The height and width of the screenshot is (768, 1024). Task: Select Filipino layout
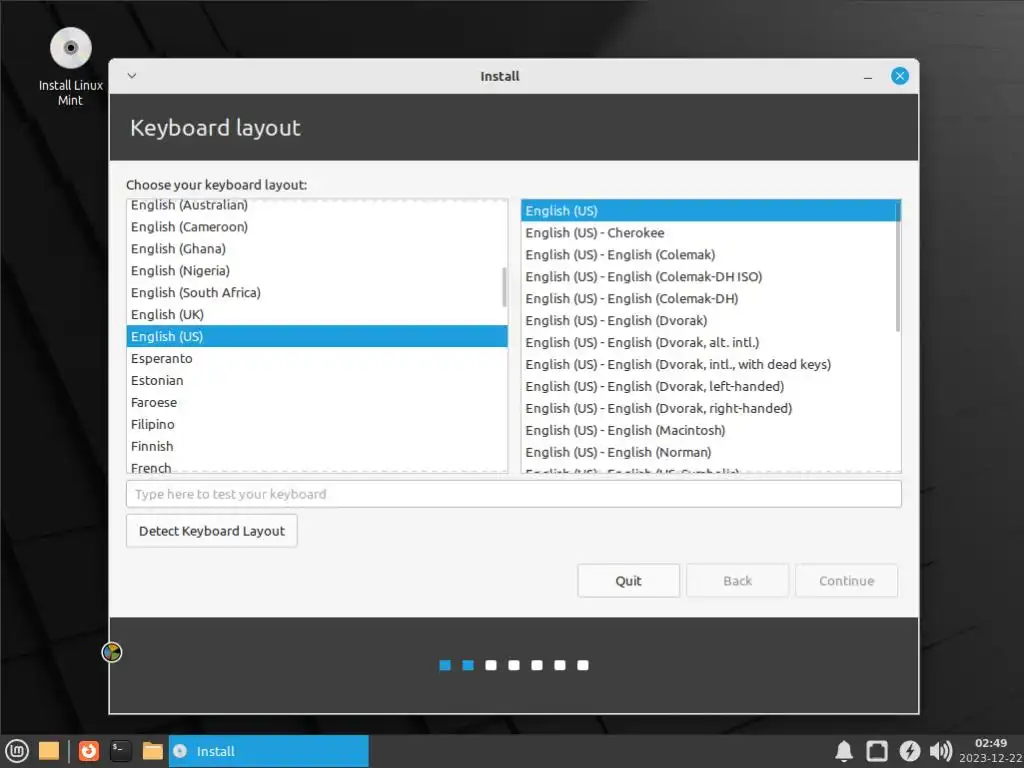[317, 424]
